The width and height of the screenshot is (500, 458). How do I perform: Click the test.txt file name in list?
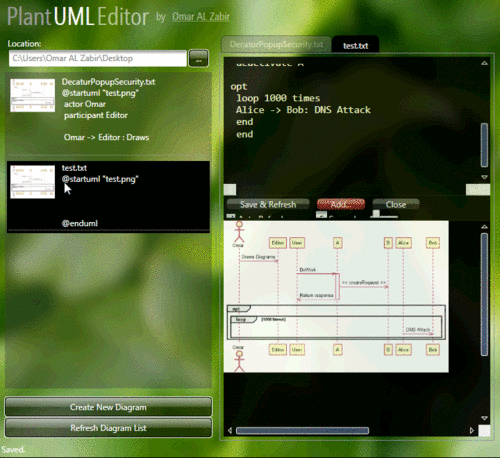coord(74,168)
